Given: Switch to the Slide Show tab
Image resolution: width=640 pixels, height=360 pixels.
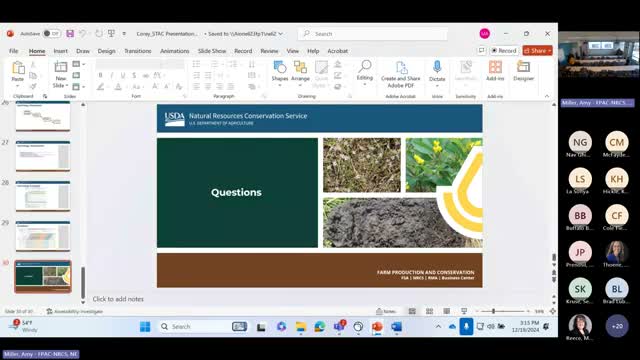Looking at the screenshot, I should pyautogui.click(x=212, y=51).
